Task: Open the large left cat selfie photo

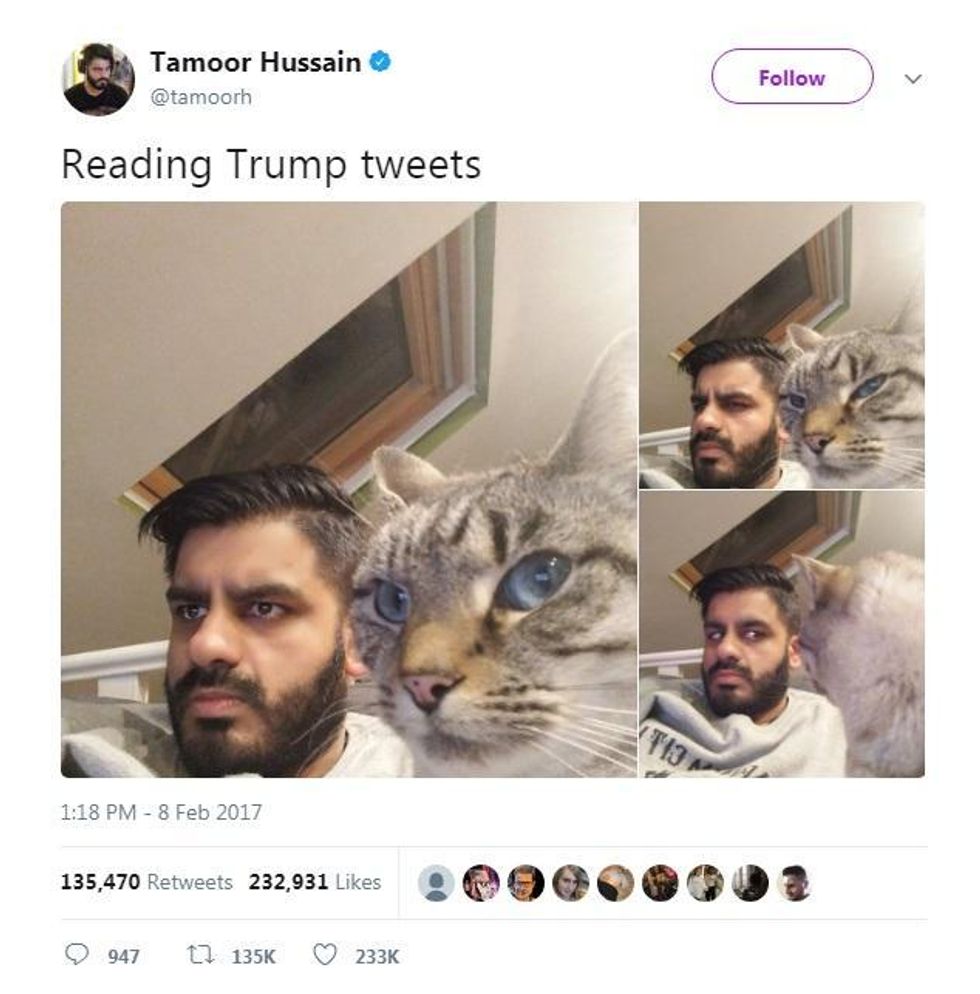Action: [349, 489]
